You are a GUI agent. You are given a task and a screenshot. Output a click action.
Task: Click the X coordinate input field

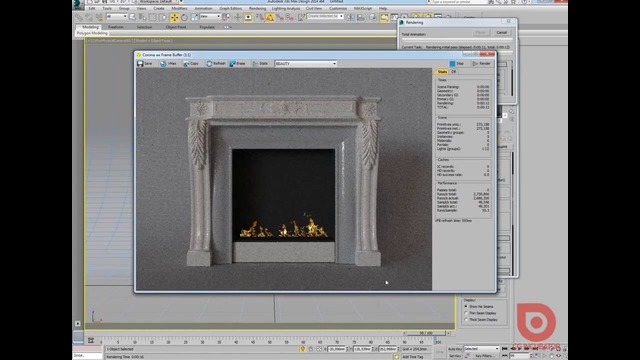click(336, 349)
